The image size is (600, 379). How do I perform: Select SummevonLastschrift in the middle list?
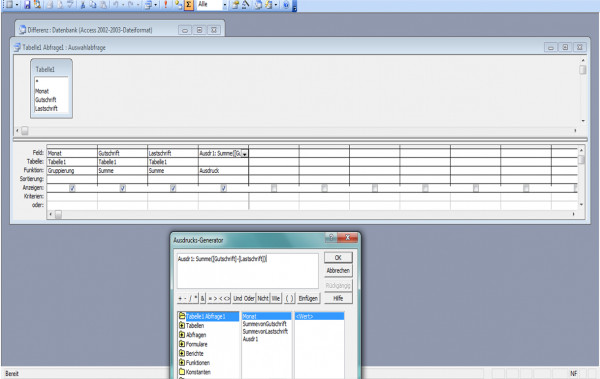(x=265, y=332)
